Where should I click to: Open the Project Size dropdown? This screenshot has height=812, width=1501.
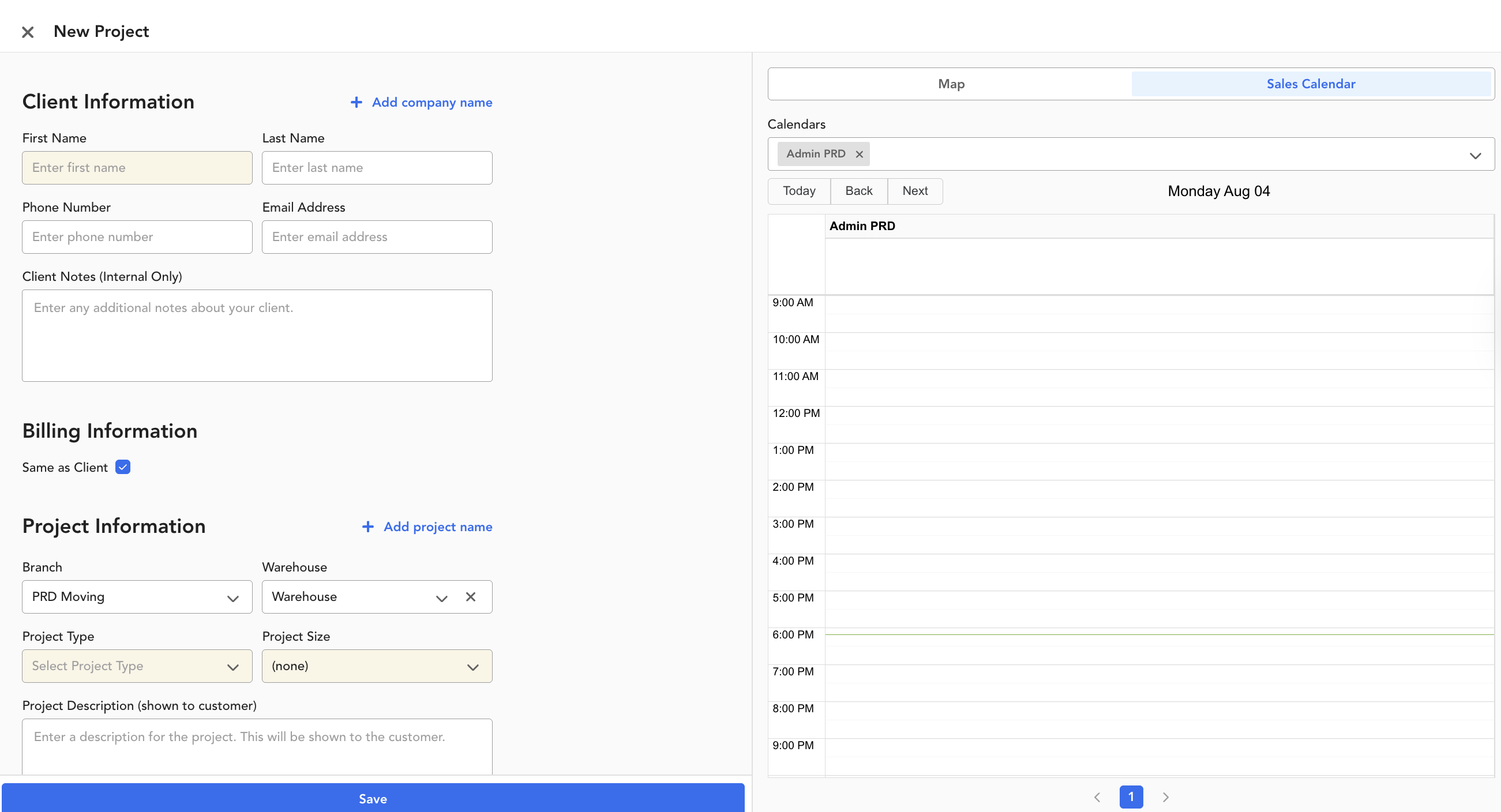click(x=377, y=666)
